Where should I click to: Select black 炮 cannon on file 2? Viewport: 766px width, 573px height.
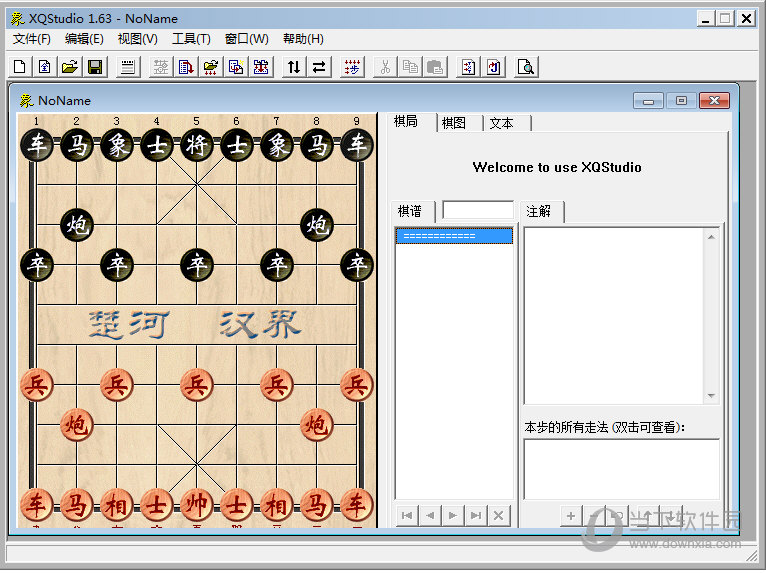click(77, 225)
